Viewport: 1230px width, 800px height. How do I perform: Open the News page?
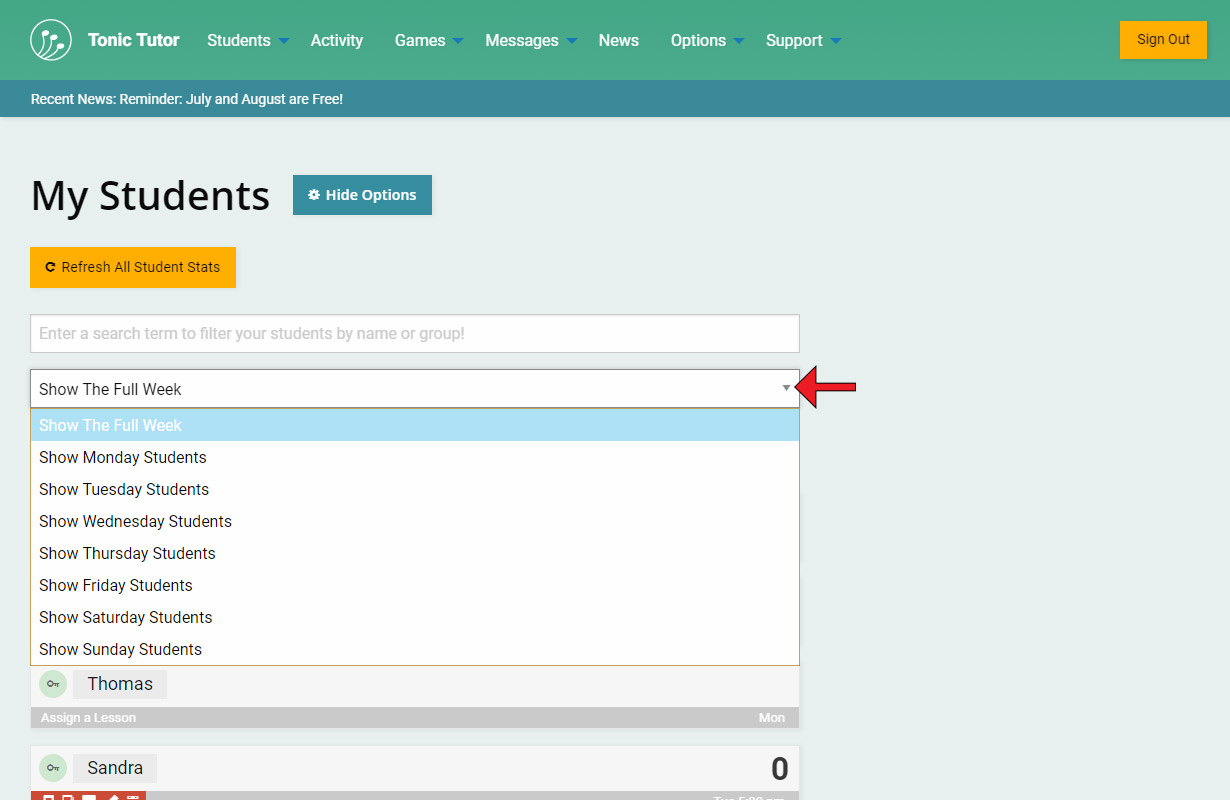click(618, 41)
